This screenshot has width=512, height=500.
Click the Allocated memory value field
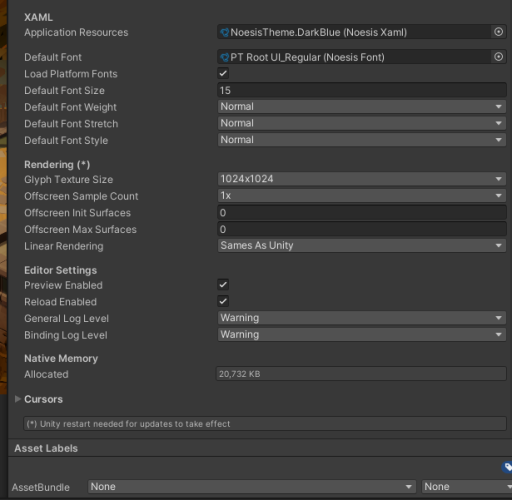click(x=361, y=374)
